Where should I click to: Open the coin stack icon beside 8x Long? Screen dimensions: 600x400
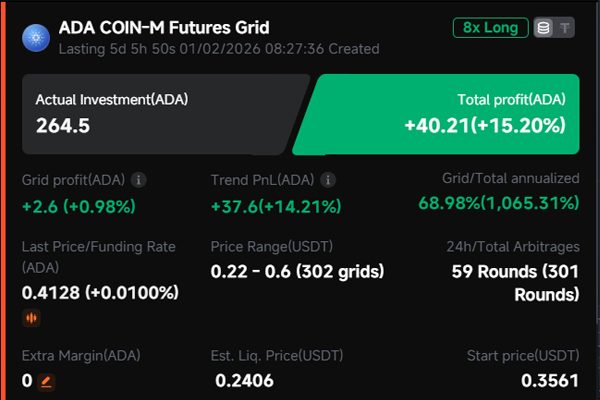coord(541,28)
